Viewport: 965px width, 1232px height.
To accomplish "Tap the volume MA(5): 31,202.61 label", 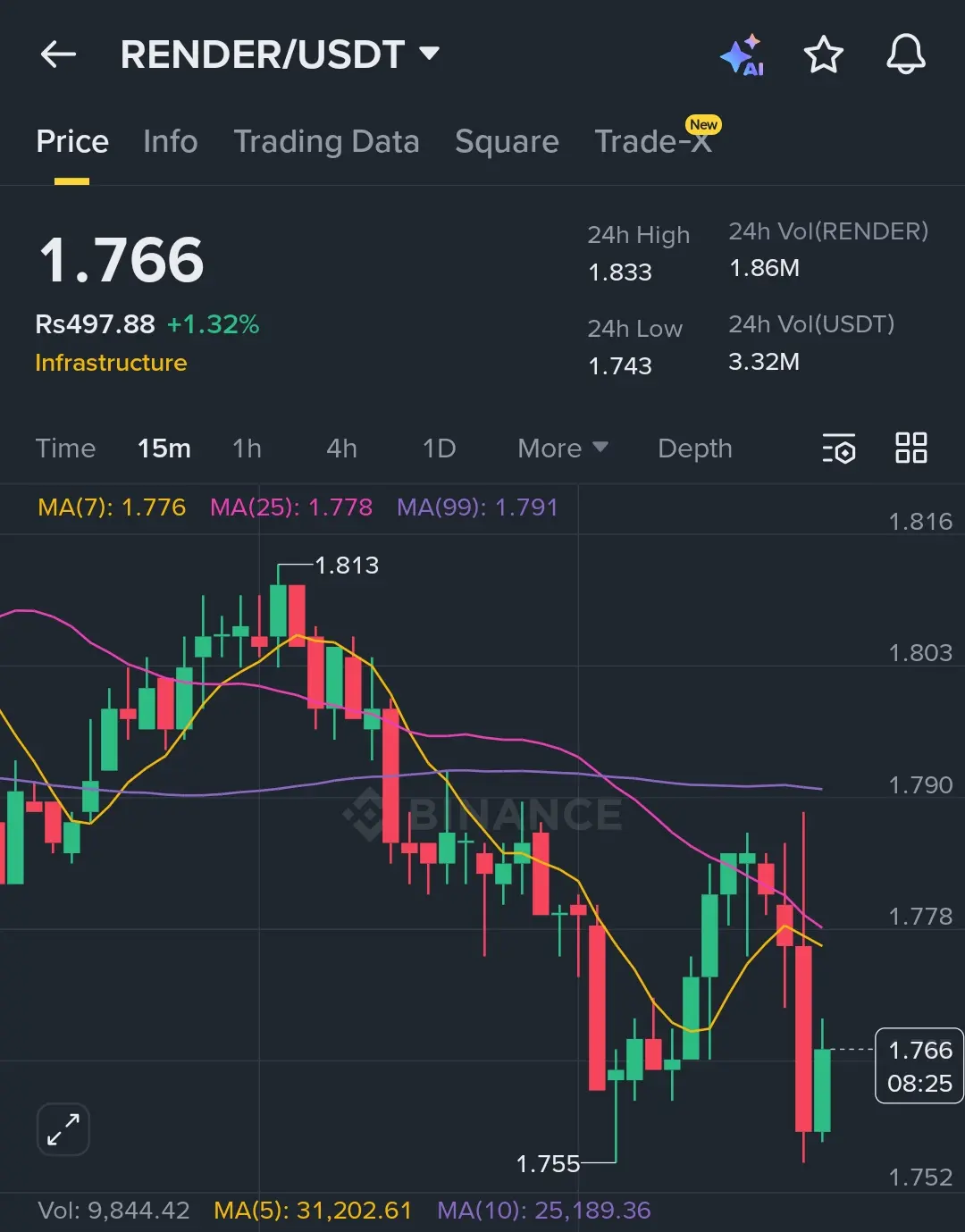I will [x=313, y=1211].
